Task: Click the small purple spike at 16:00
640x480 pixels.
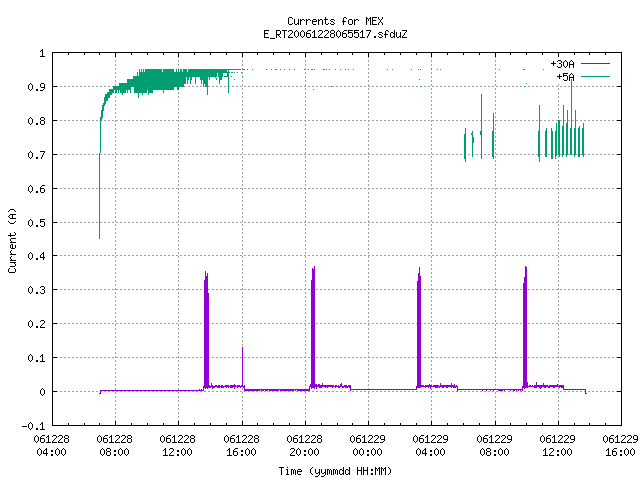Action: (x=243, y=367)
